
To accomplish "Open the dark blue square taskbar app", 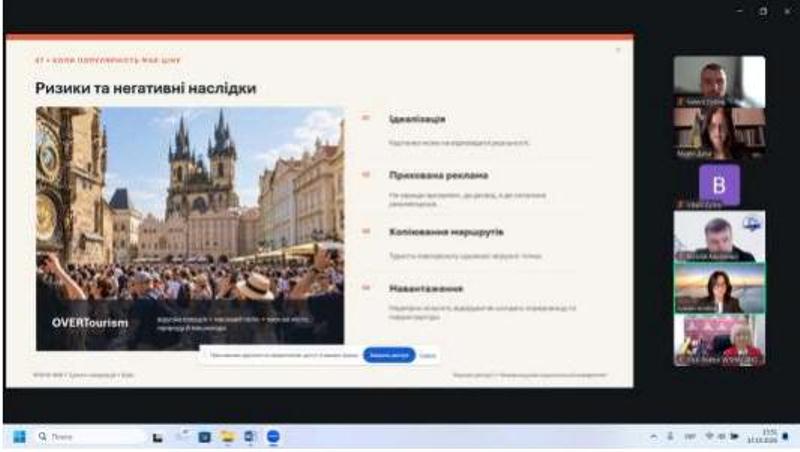I will pos(205,437).
